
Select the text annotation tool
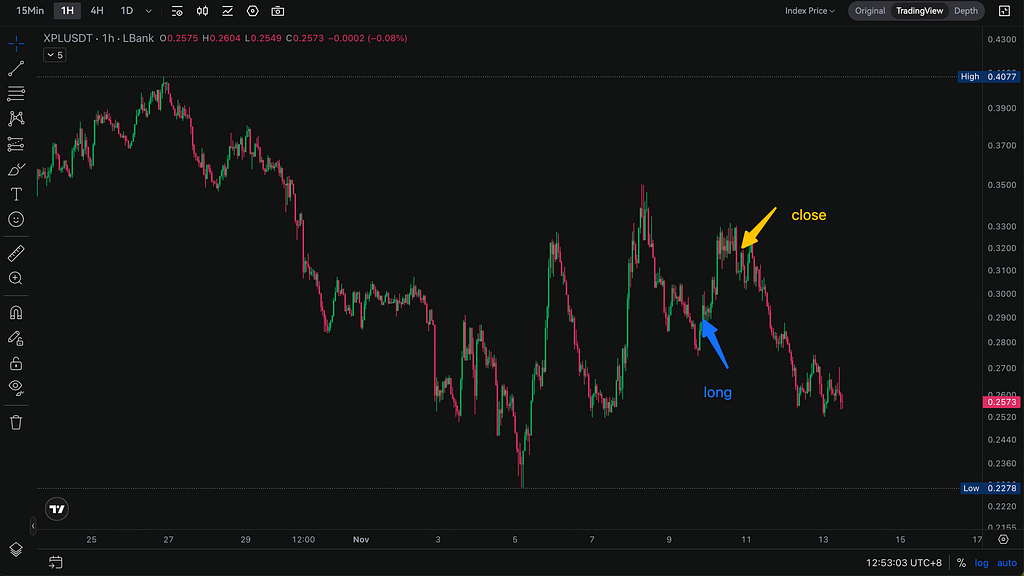coord(16,194)
